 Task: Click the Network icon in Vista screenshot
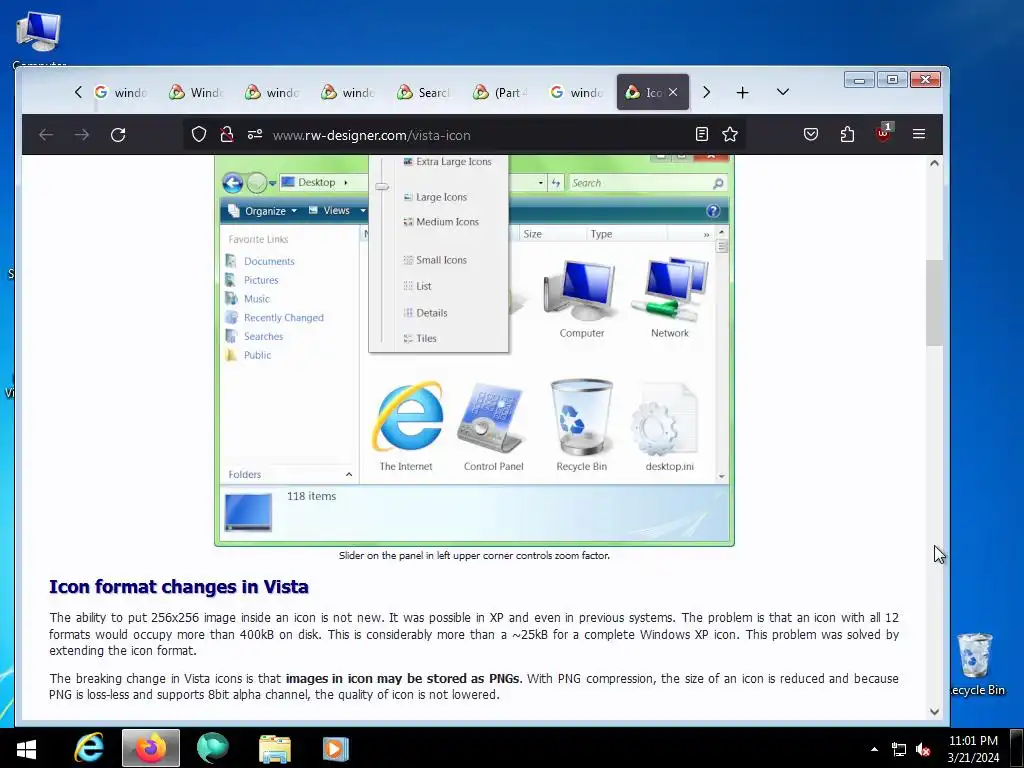pyautogui.click(x=669, y=298)
